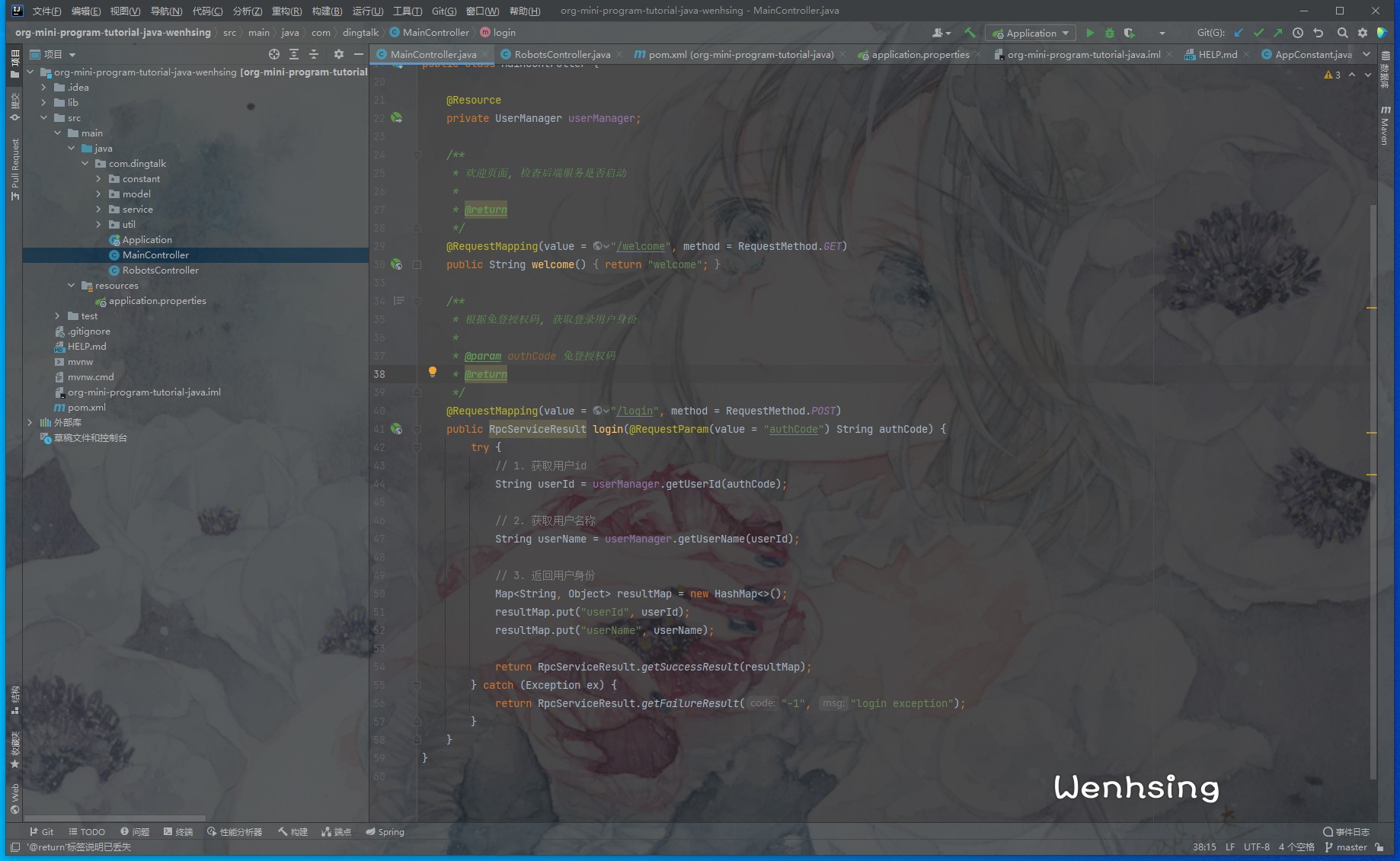Build the project with the hammer icon
The image size is (1400, 861).
point(970,33)
